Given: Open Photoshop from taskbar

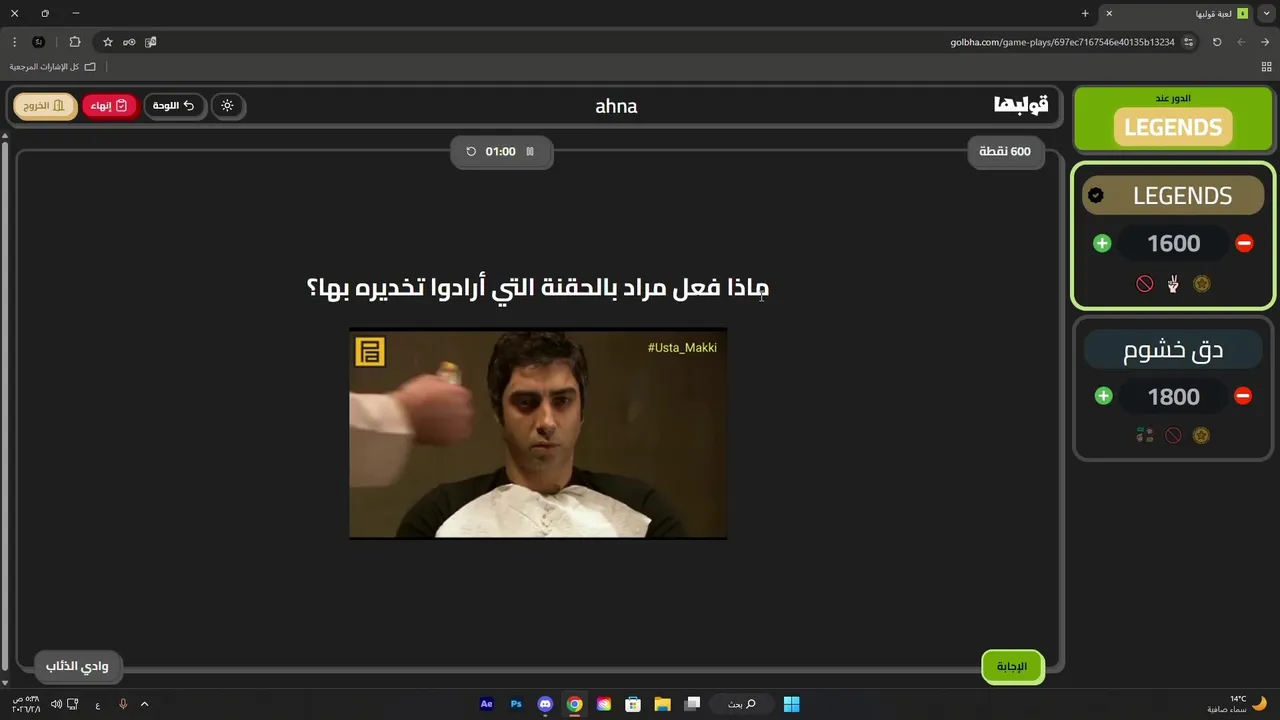Looking at the screenshot, I should click(516, 704).
